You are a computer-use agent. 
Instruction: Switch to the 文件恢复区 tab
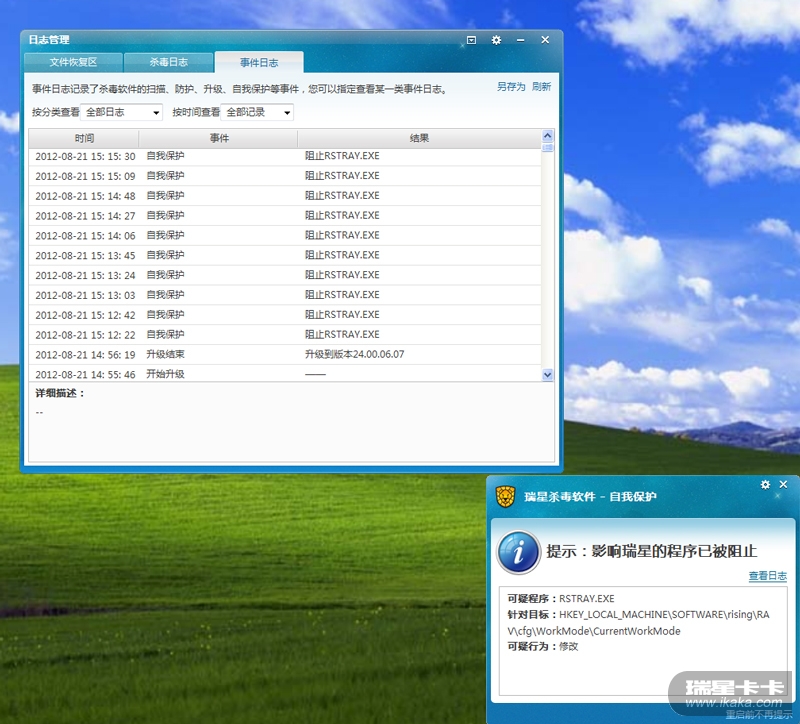coord(73,62)
